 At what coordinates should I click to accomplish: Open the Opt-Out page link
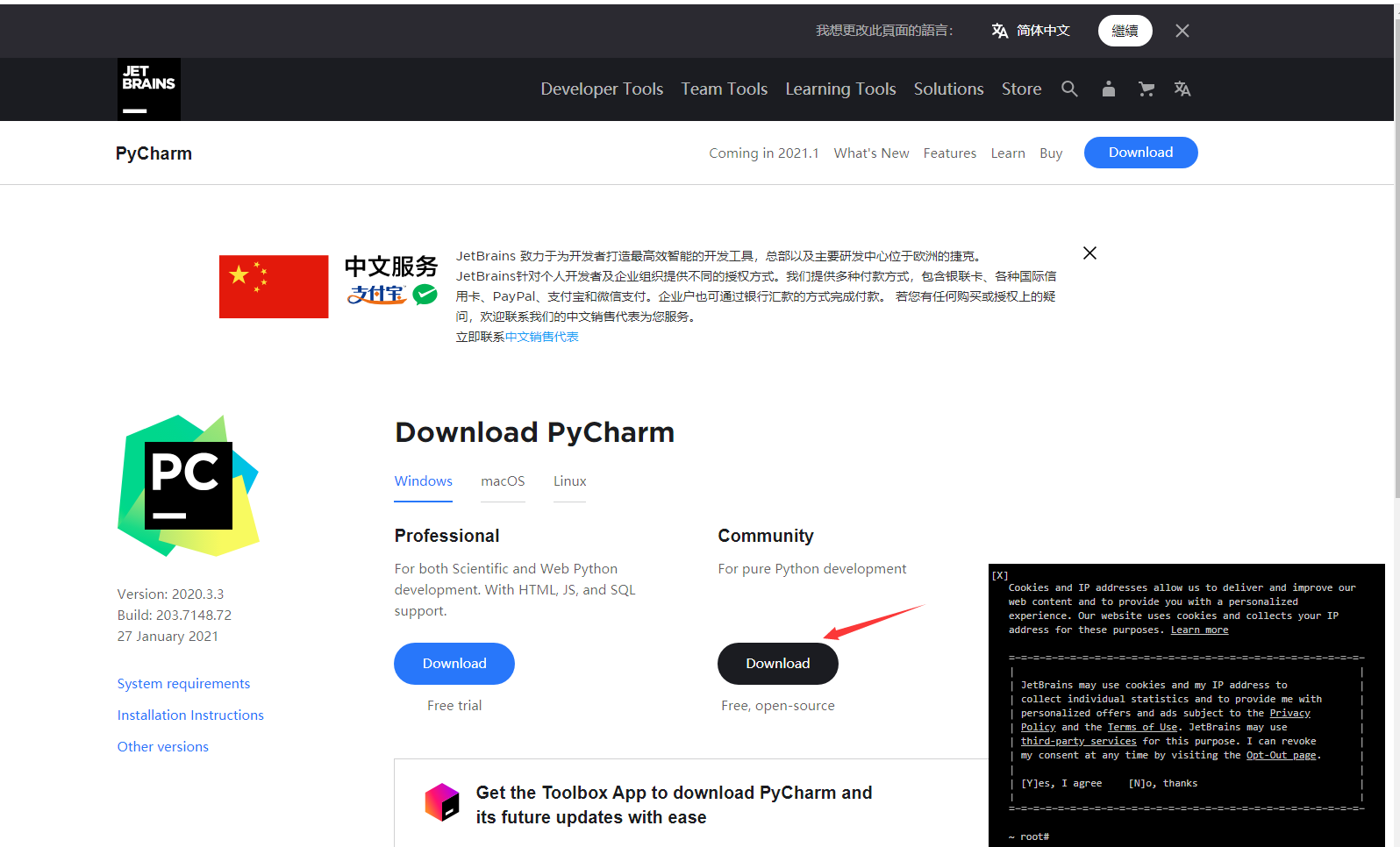coord(1281,755)
